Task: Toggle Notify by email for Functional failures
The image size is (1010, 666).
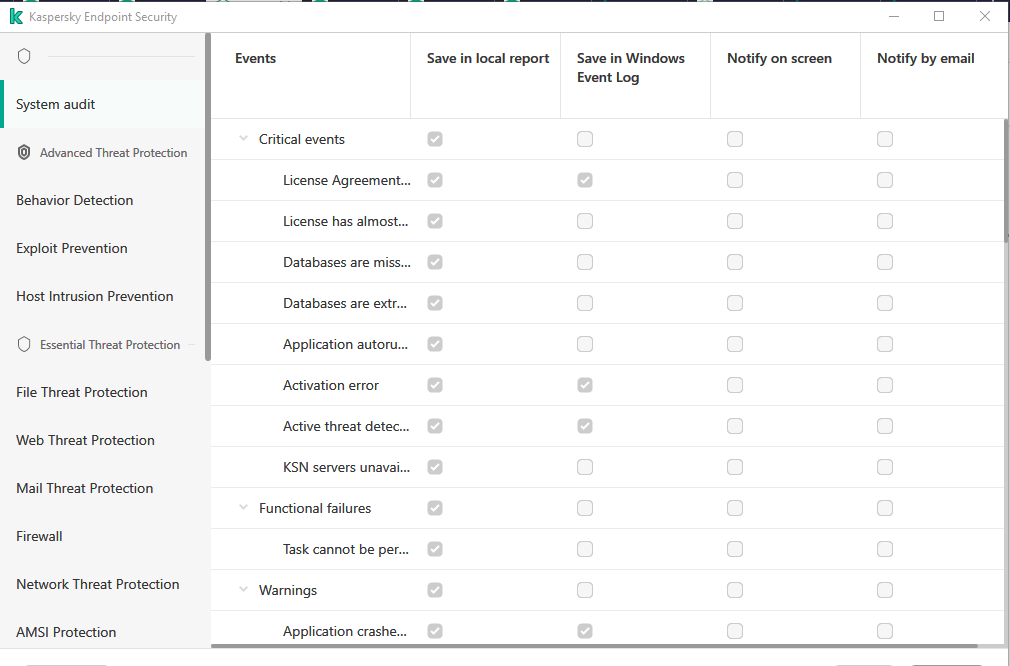Action: (x=885, y=508)
